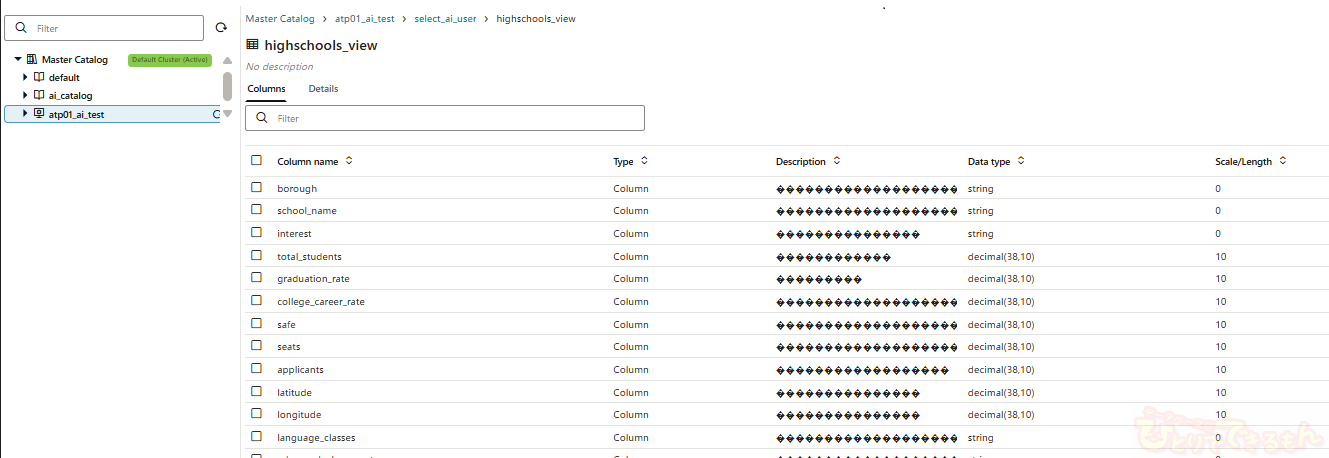Click the ai_catalog book icon
This screenshot has height=458, width=1329.
[39, 95]
